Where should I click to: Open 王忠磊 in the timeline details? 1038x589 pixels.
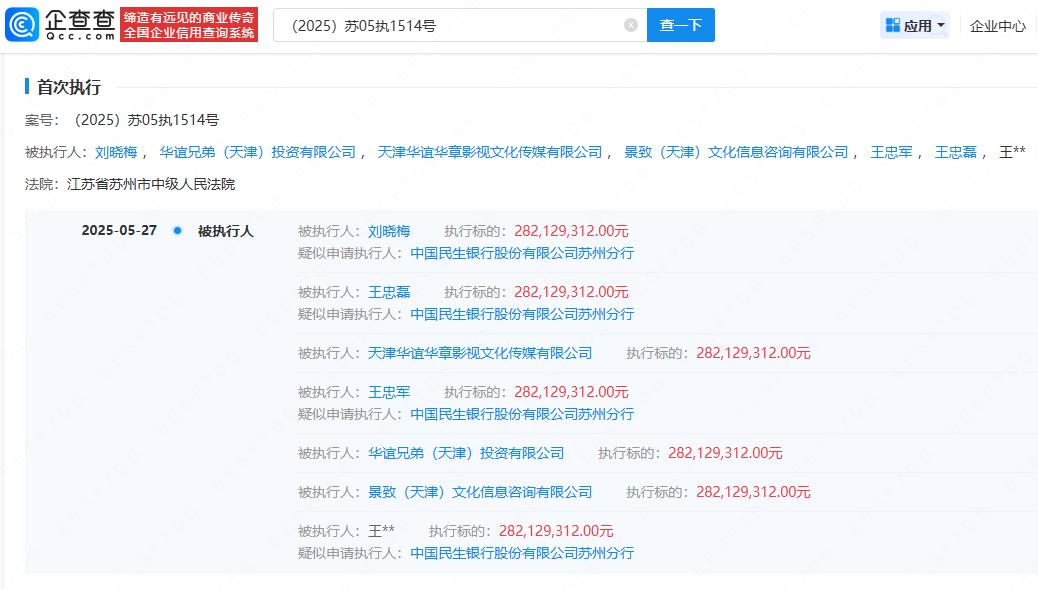389,292
